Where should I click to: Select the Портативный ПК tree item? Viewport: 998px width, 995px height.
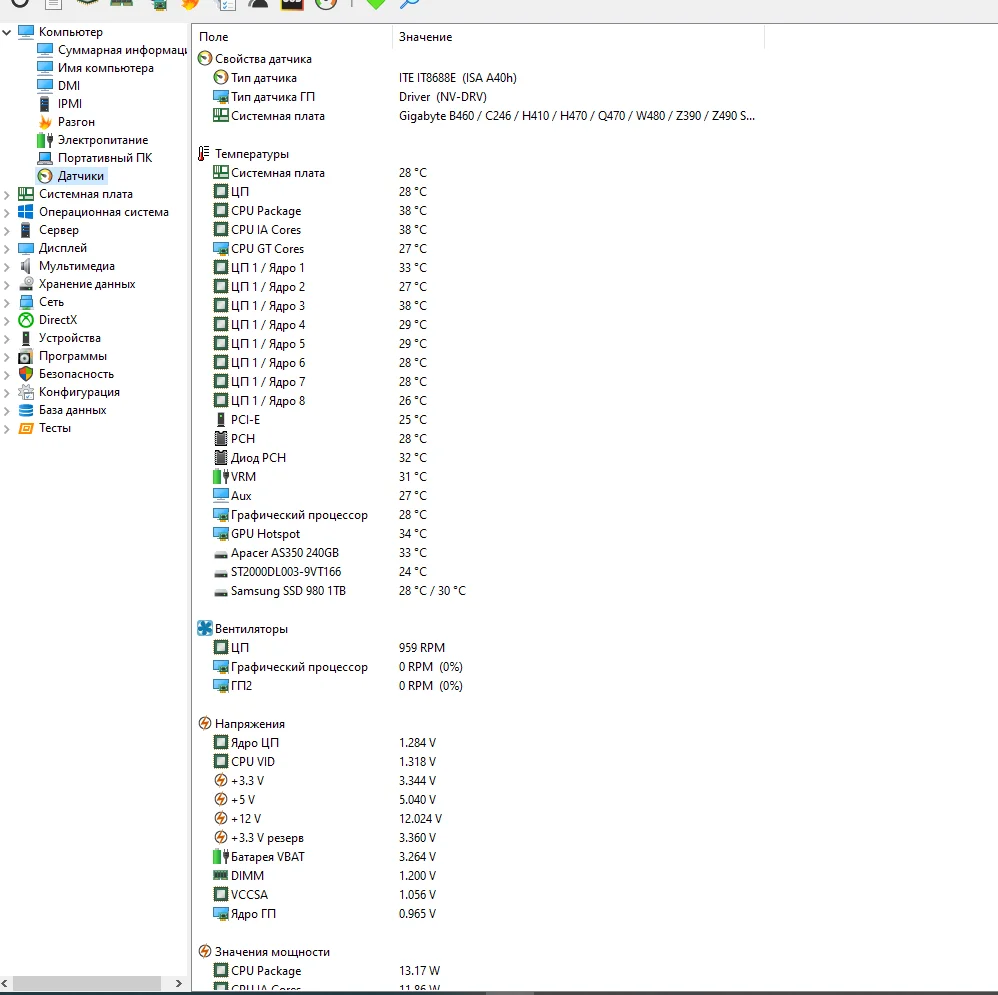[104, 158]
